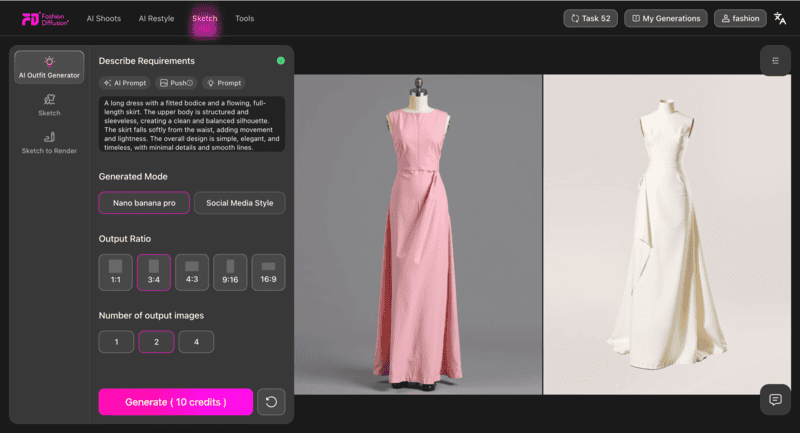Choose the 16:9 output ratio

tap(268, 272)
